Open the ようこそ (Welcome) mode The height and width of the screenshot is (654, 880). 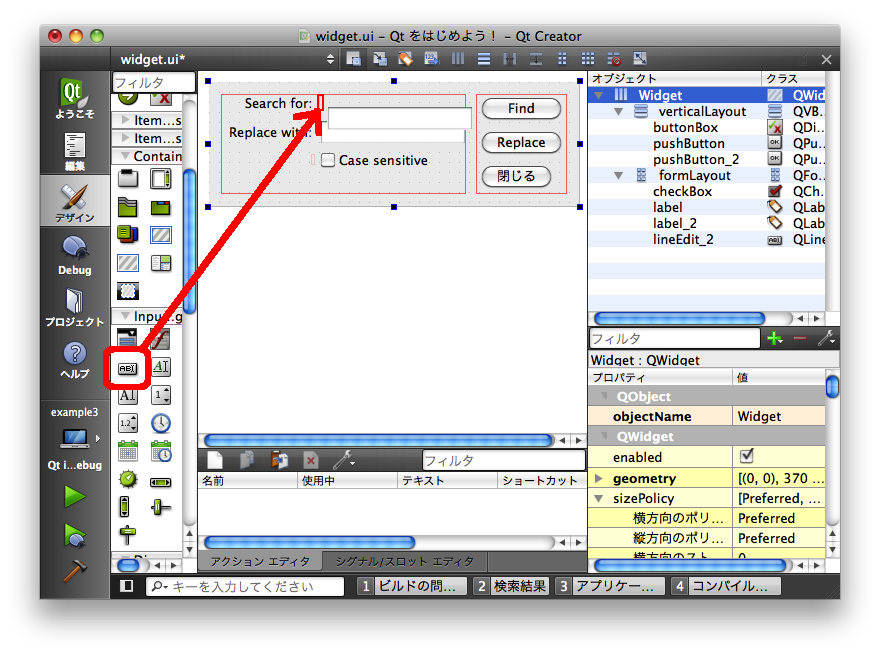[x=74, y=100]
